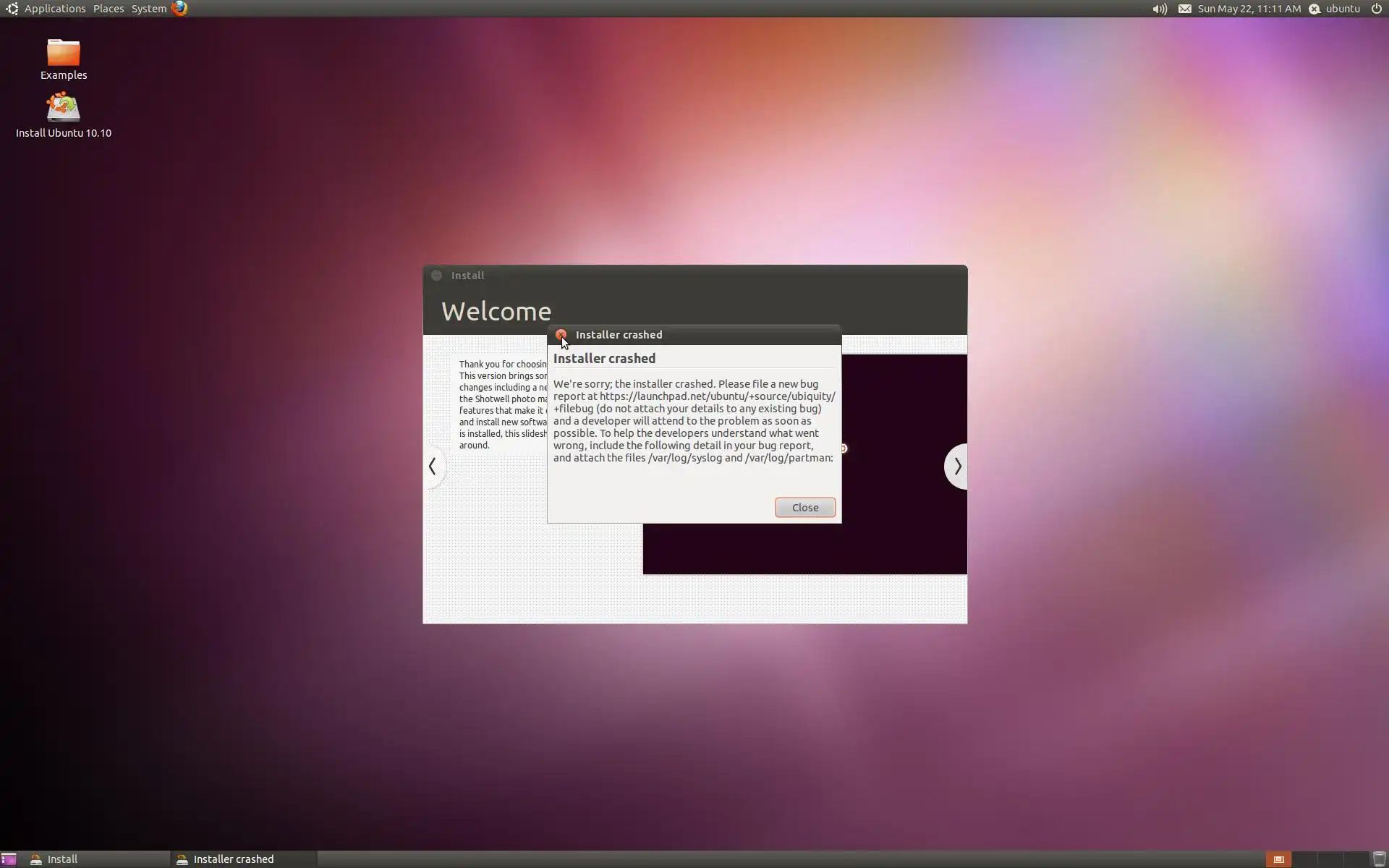The height and width of the screenshot is (868, 1389).
Task: Open the ubuntu user menu
Action: point(1342,9)
